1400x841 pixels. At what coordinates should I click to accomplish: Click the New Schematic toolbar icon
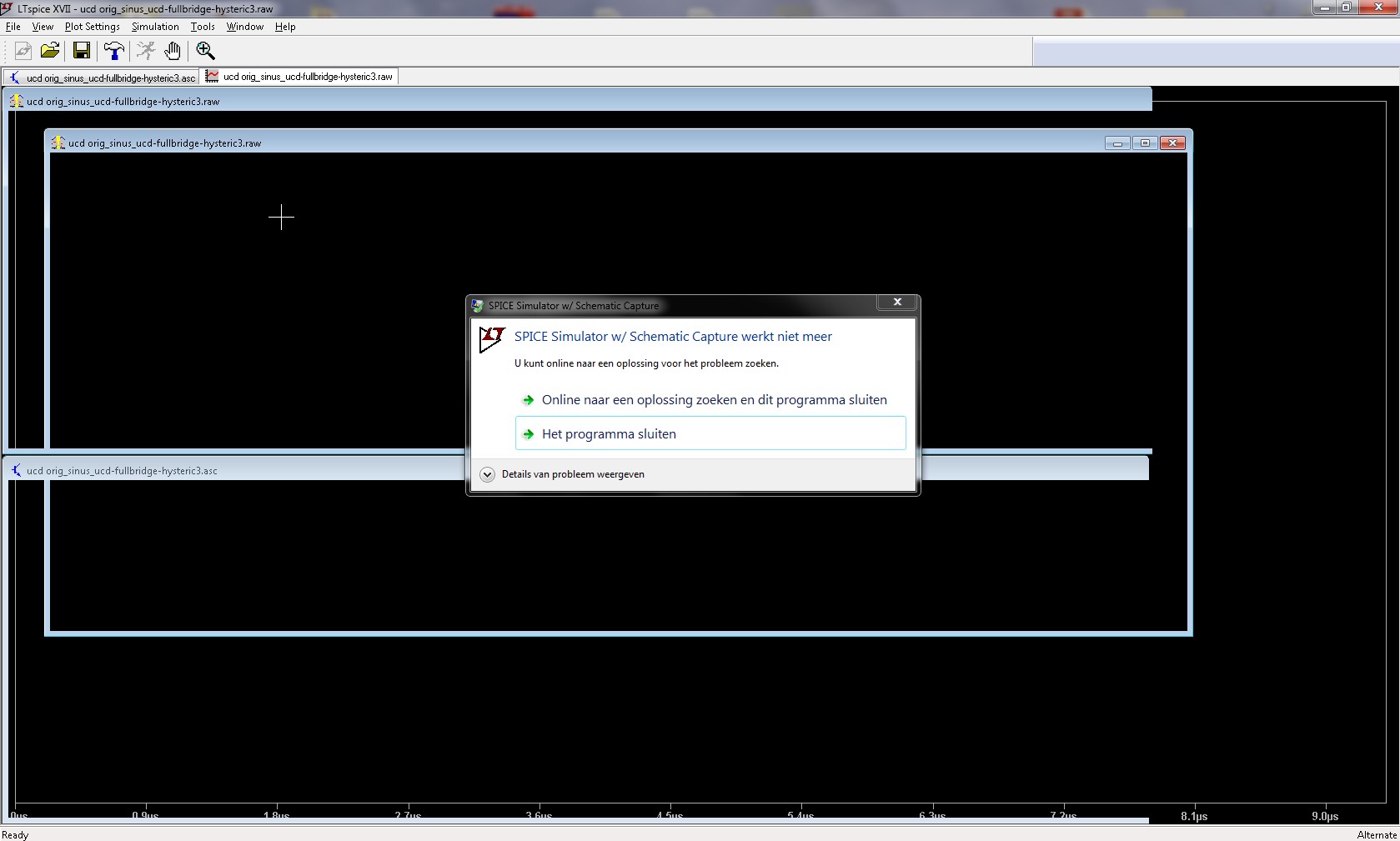23,51
